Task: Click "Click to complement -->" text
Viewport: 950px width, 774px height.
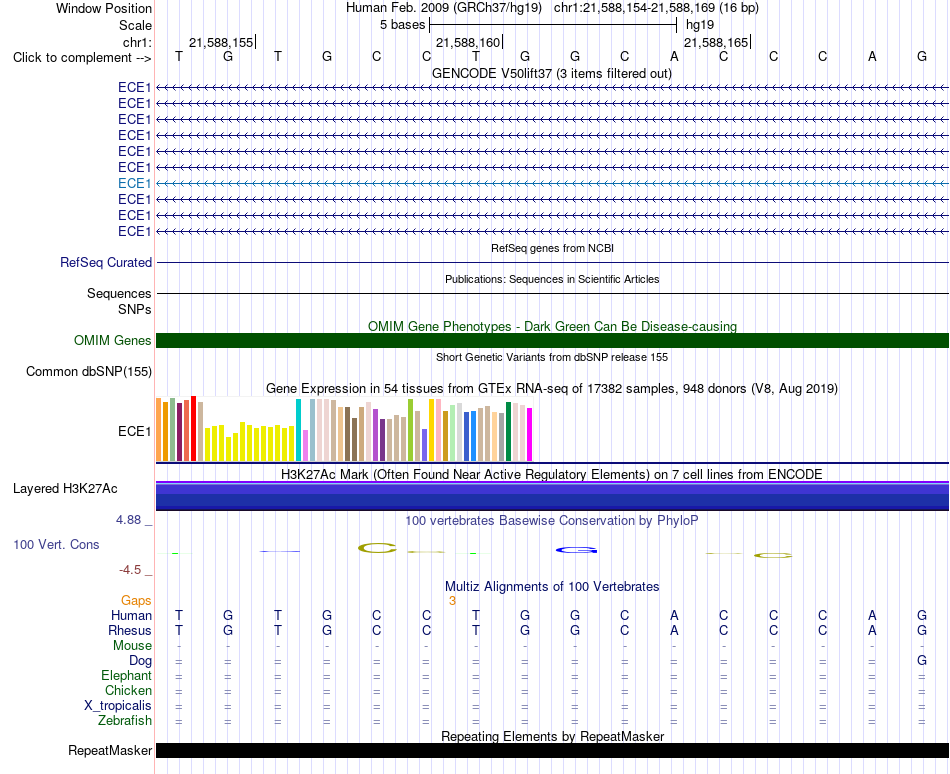Action: pos(82,58)
